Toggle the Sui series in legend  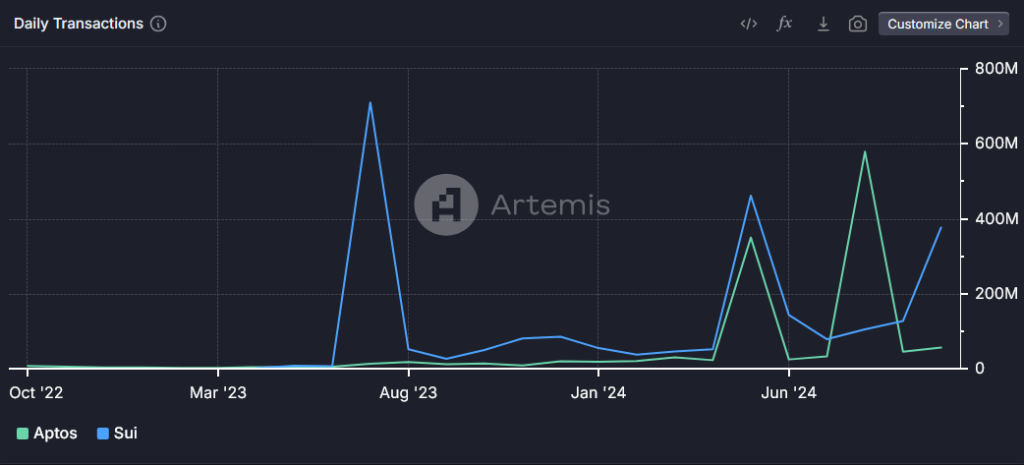117,433
